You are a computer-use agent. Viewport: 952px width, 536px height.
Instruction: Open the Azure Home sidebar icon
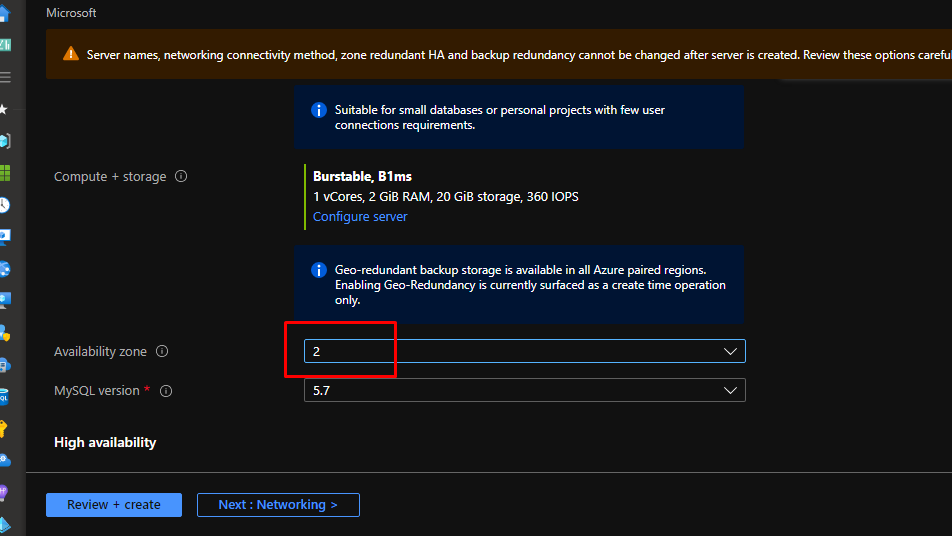click(5, 14)
